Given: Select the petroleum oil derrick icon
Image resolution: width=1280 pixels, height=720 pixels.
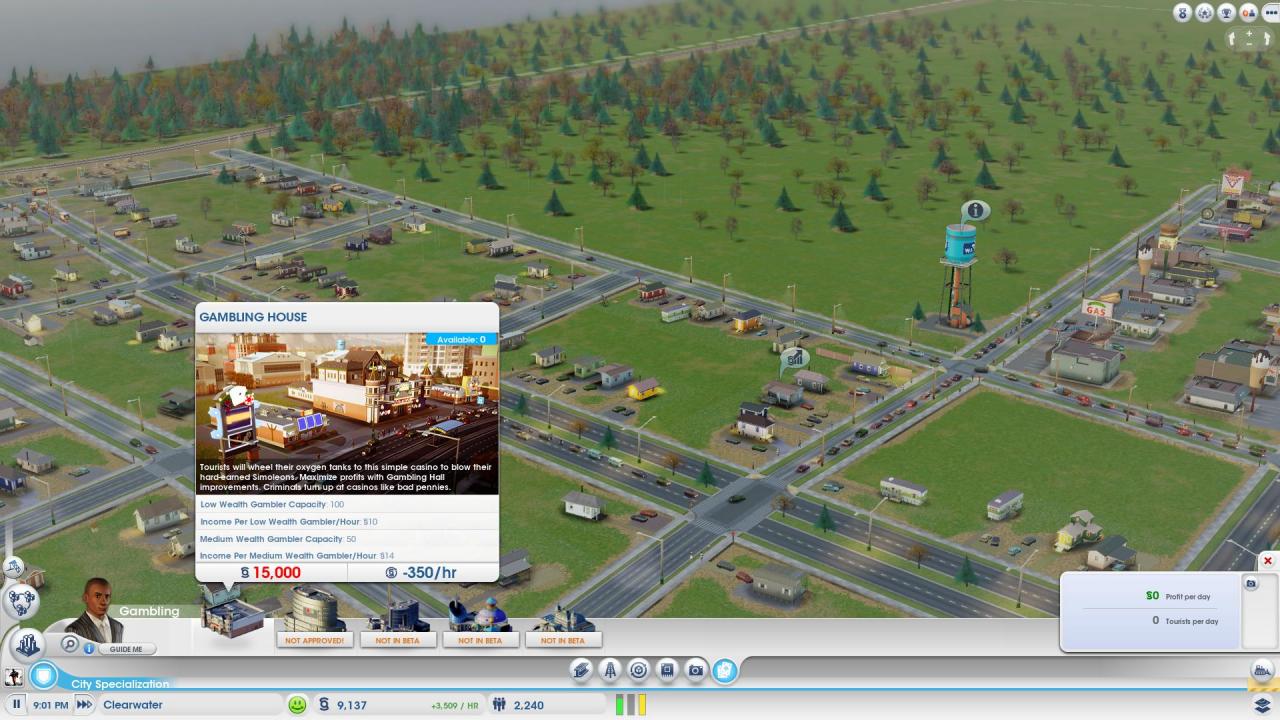Looking at the screenshot, I should pyautogui.click(x=610, y=670).
